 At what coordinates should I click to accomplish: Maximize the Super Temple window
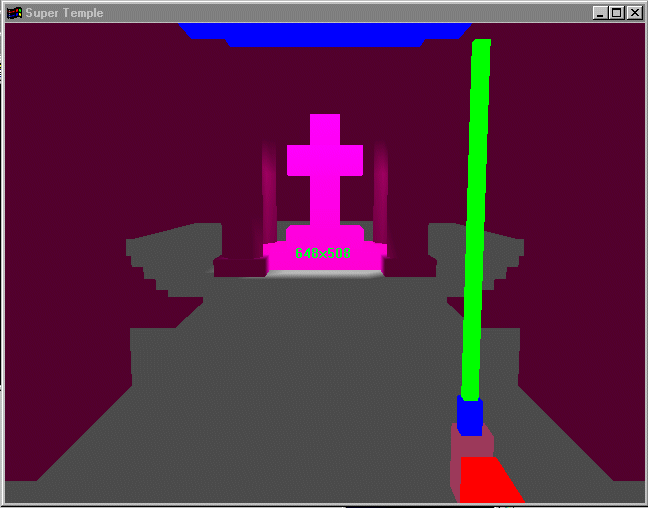(616, 13)
